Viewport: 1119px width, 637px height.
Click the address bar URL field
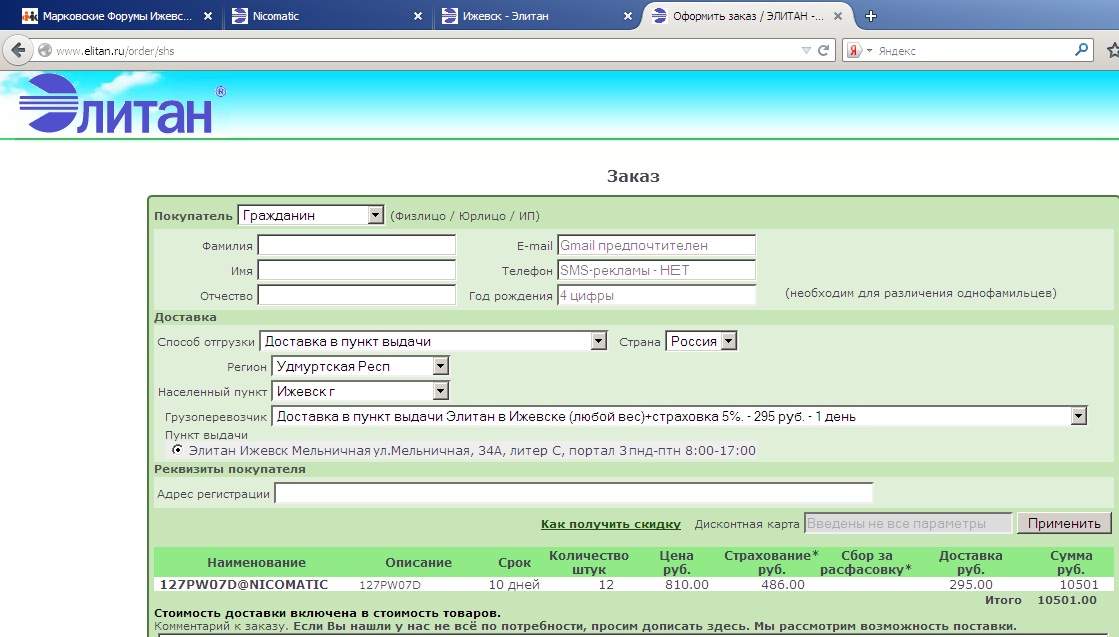click(425, 51)
